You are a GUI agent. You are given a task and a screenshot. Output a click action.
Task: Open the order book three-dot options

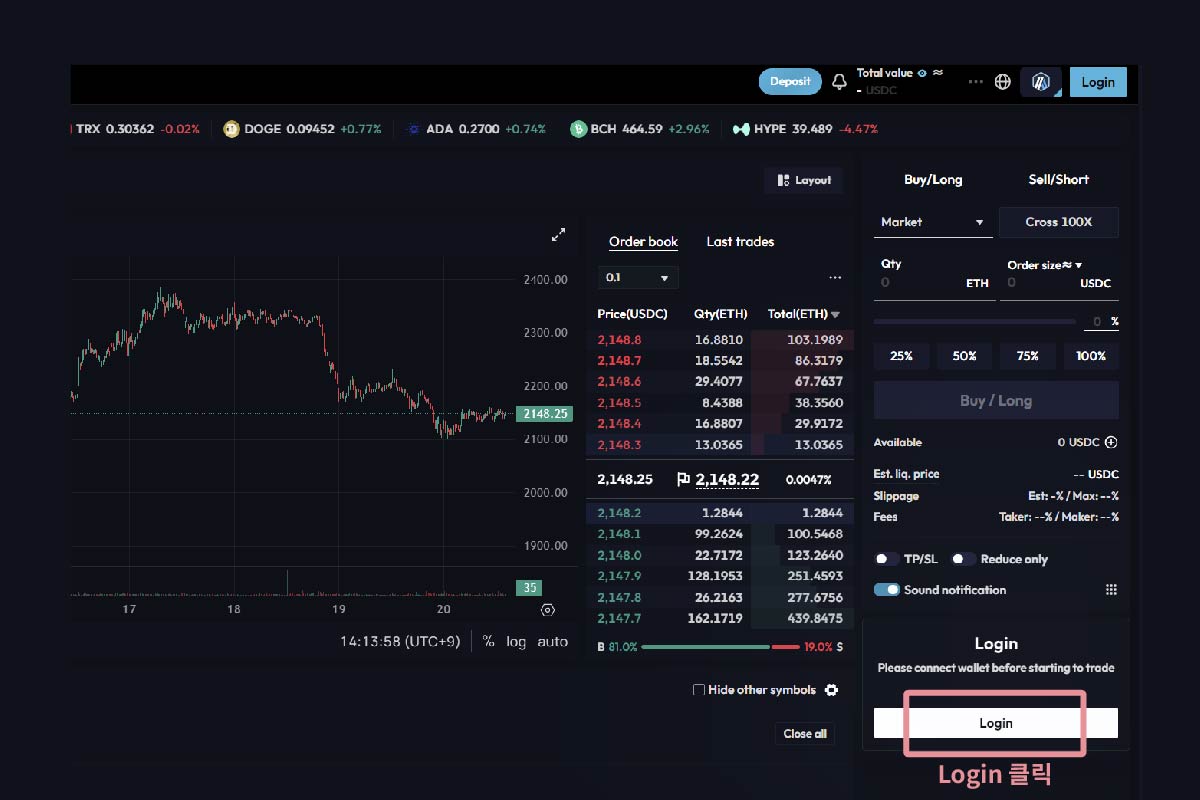tap(835, 278)
